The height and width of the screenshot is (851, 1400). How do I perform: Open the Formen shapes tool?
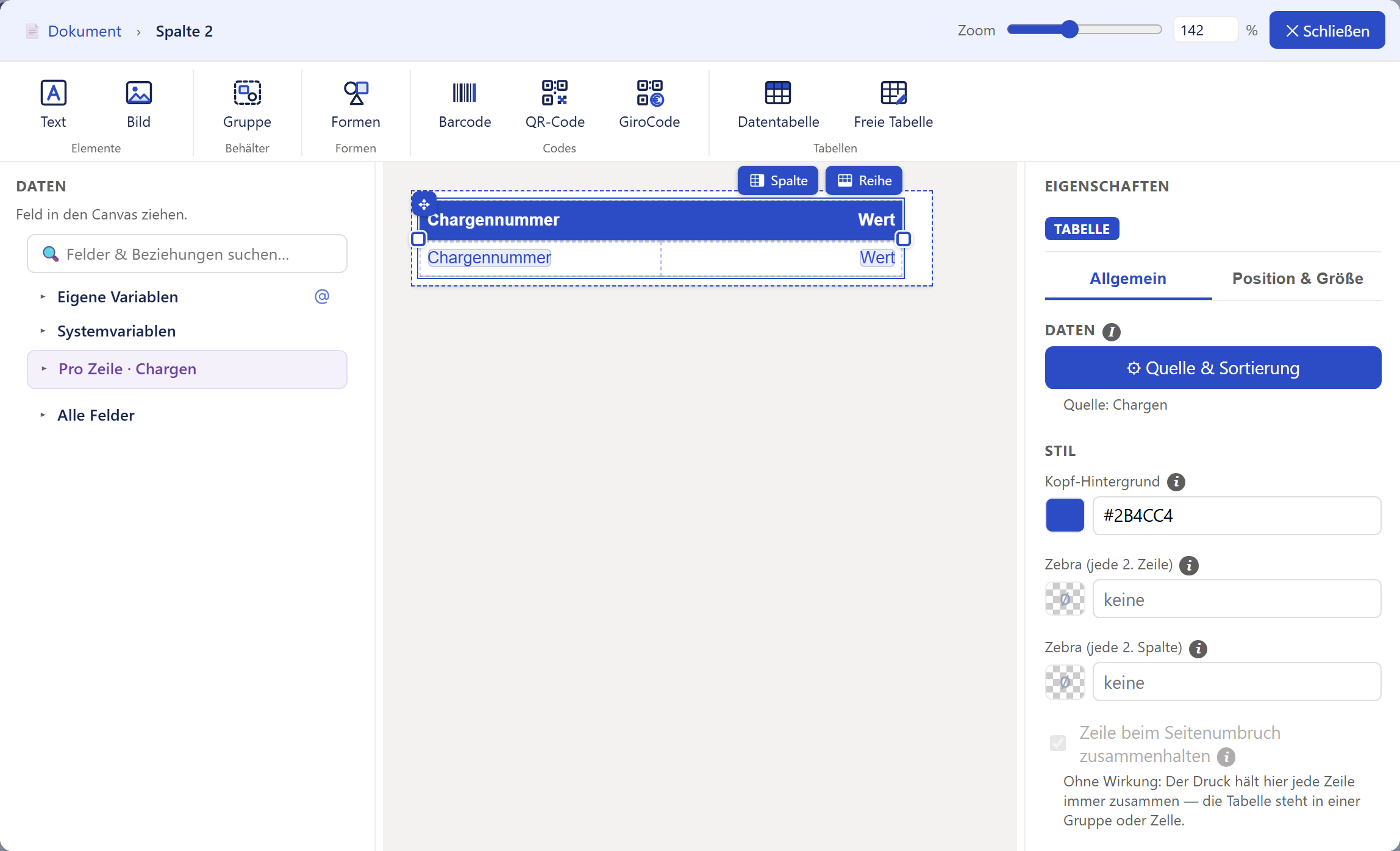pos(355,104)
